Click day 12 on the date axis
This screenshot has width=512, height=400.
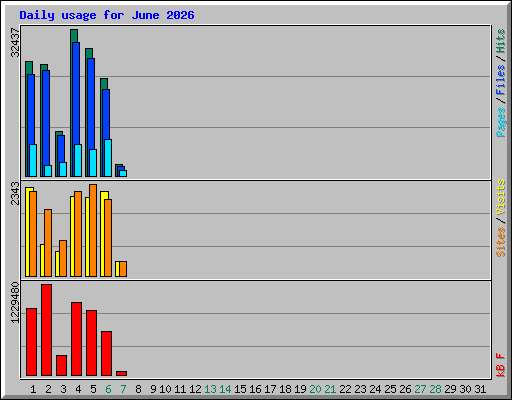pos(195,389)
